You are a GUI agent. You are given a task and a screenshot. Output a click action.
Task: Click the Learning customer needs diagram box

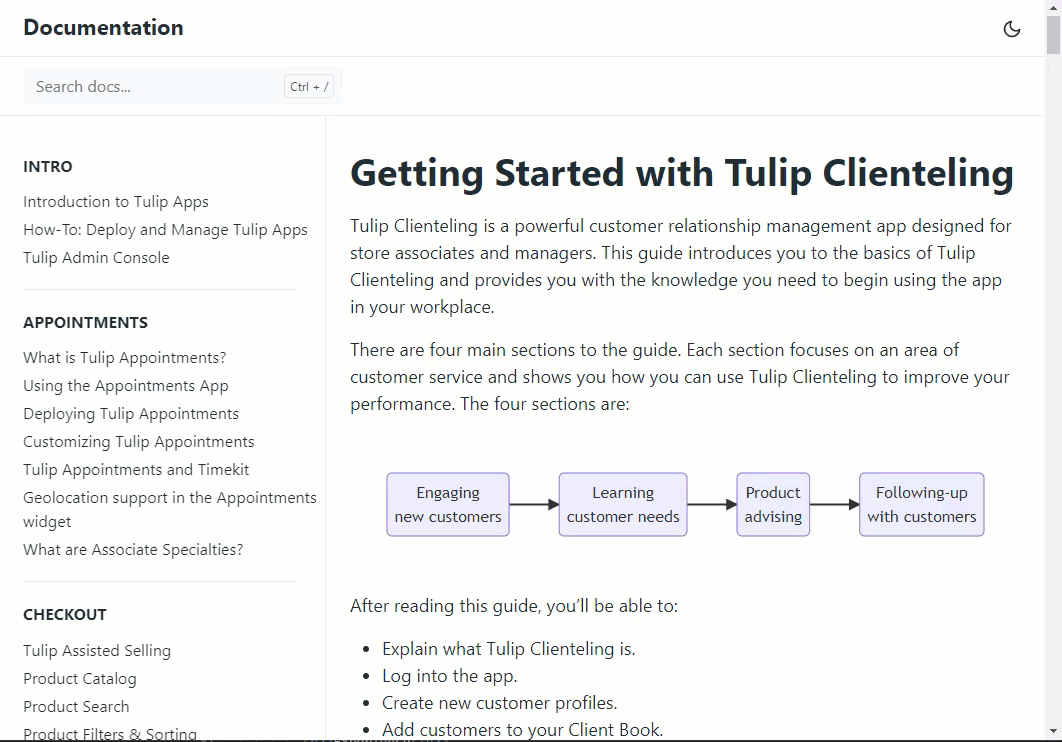coord(623,505)
